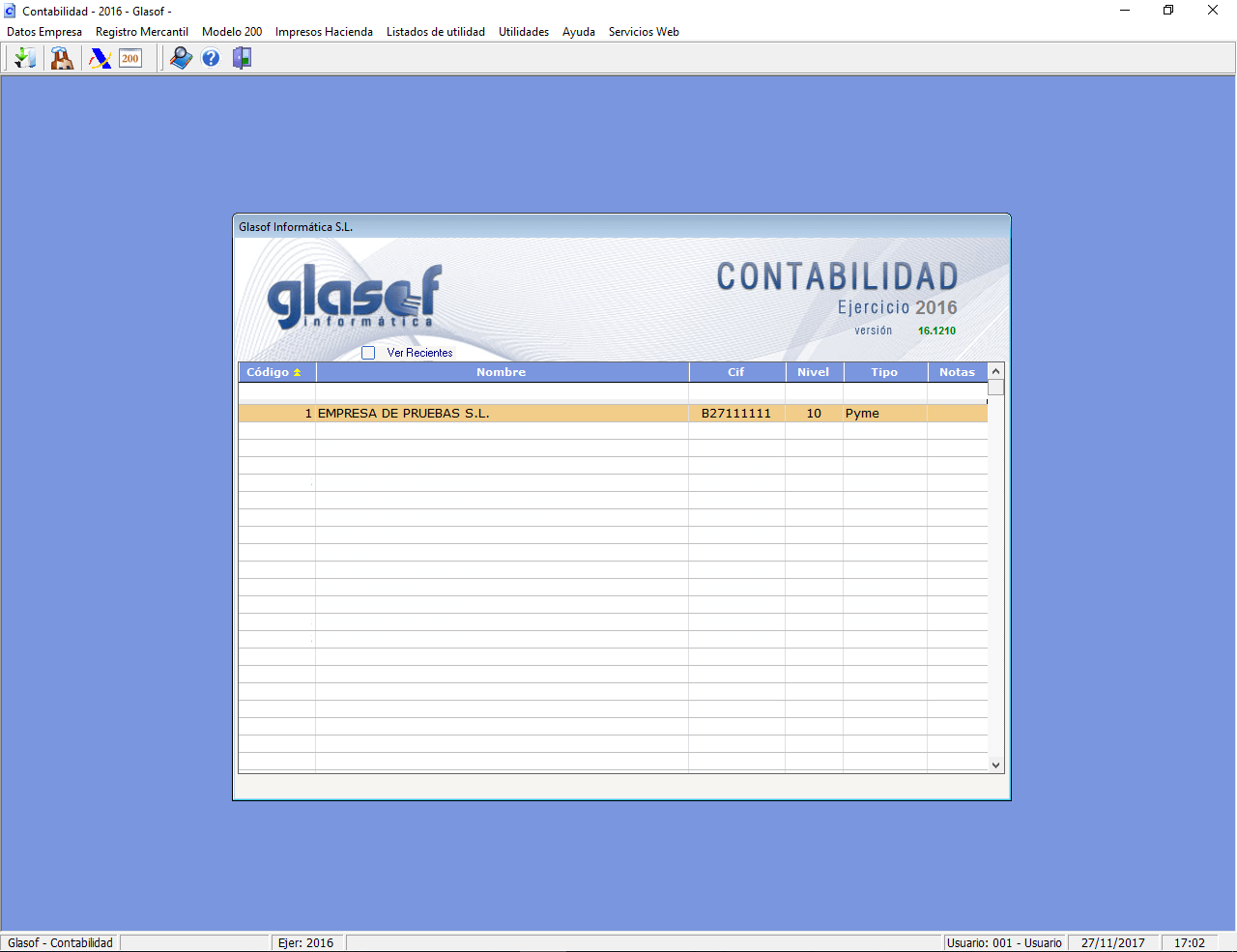Image resolution: width=1237 pixels, height=952 pixels.
Task: Open the Servicios Web menu
Action: pos(644,32)
